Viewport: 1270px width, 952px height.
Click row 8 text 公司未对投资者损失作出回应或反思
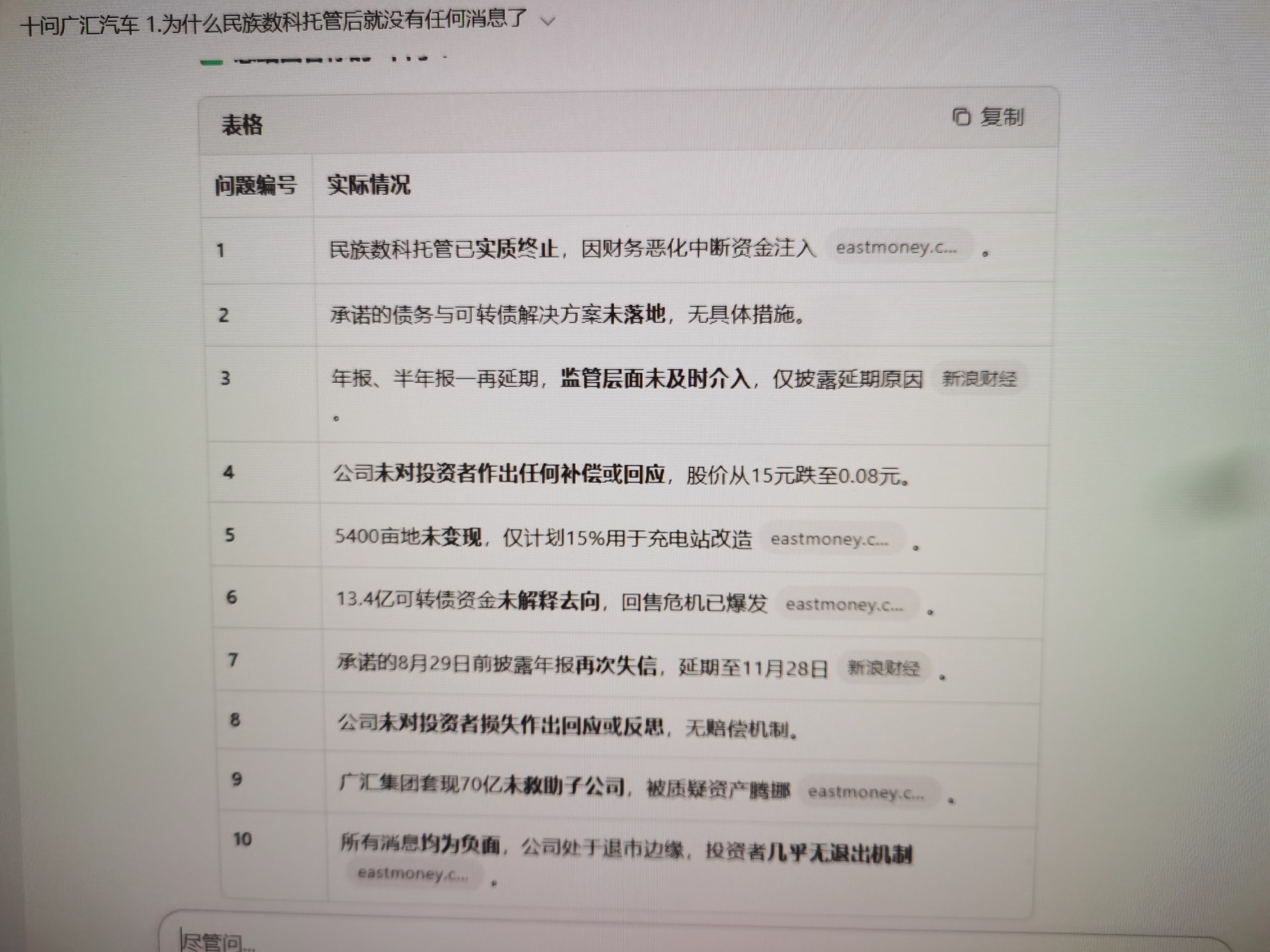501,724
